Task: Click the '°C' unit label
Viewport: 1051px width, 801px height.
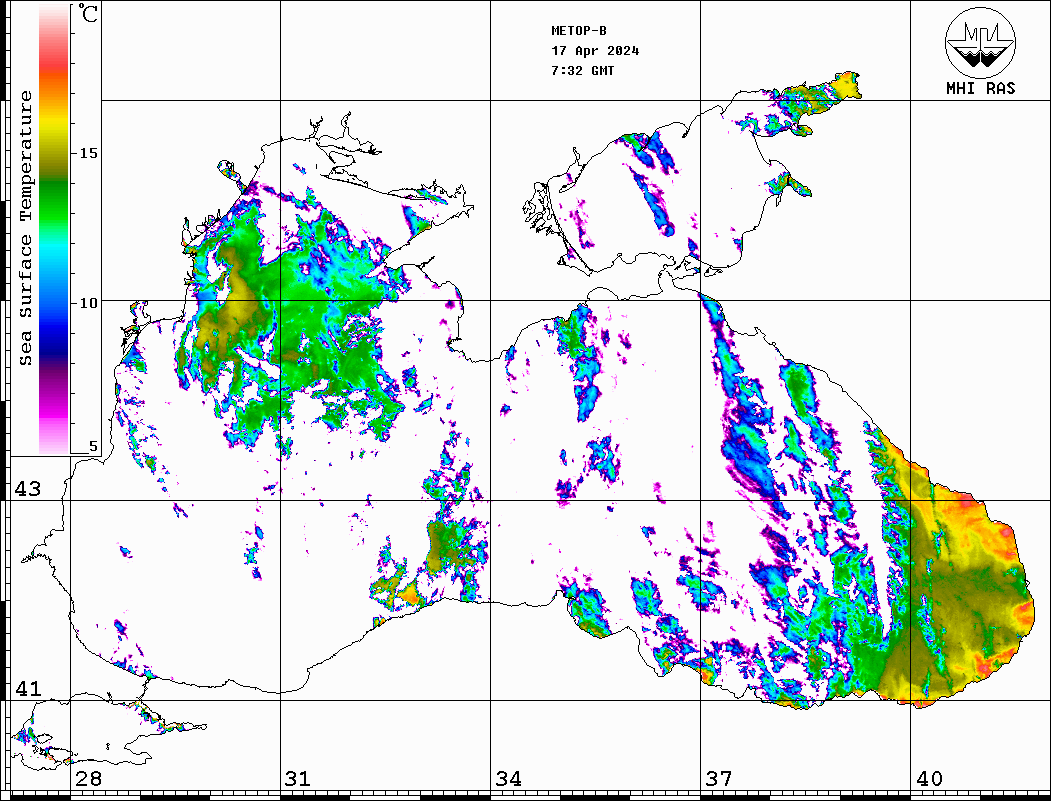Action: [x=88, y=13]
